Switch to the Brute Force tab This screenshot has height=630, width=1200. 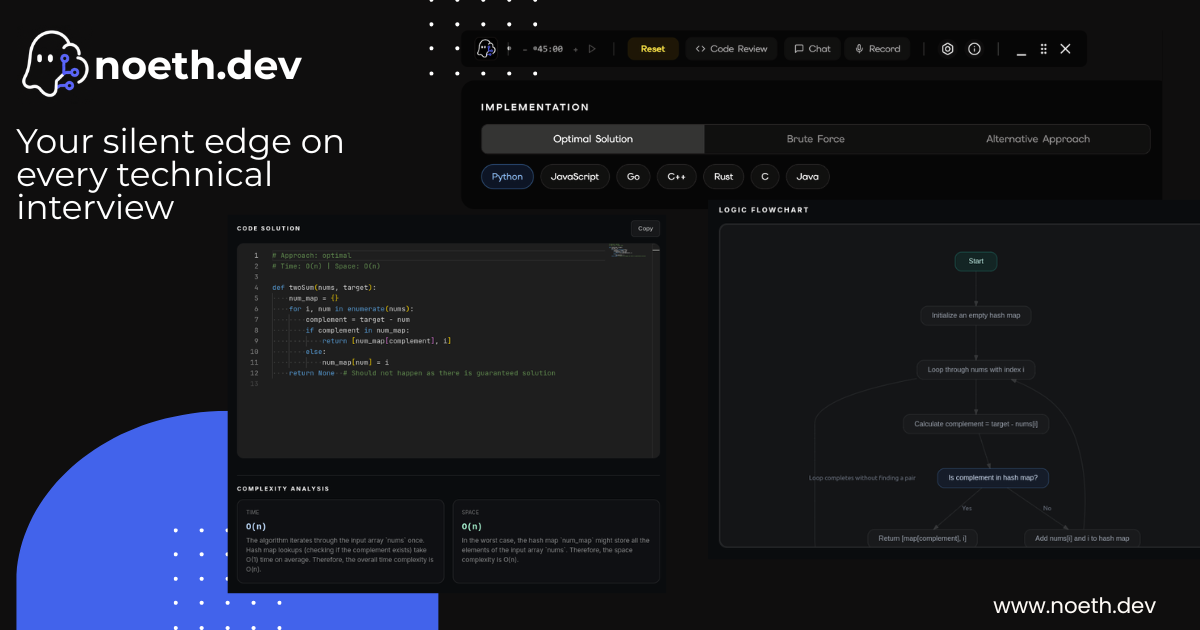(x=816, y=139)
